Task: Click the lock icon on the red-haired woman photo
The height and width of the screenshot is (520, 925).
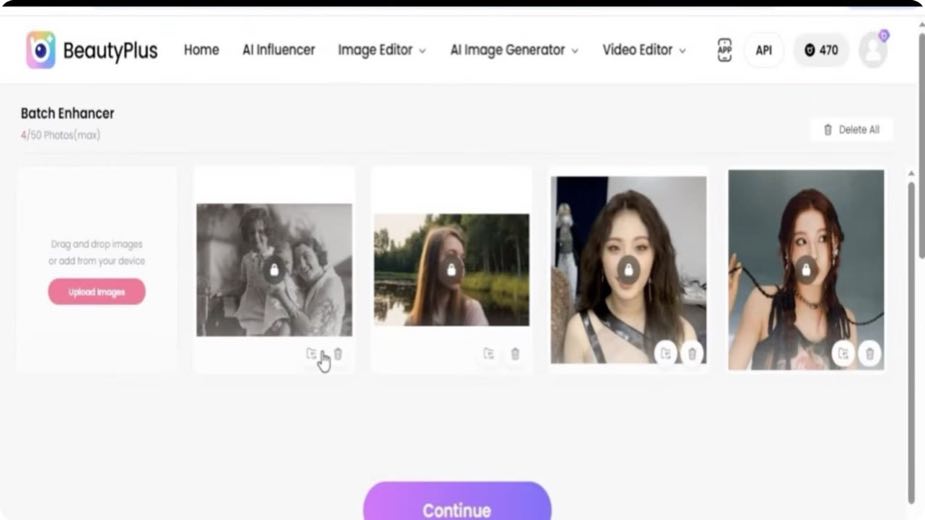Action: tap(806, 270)
